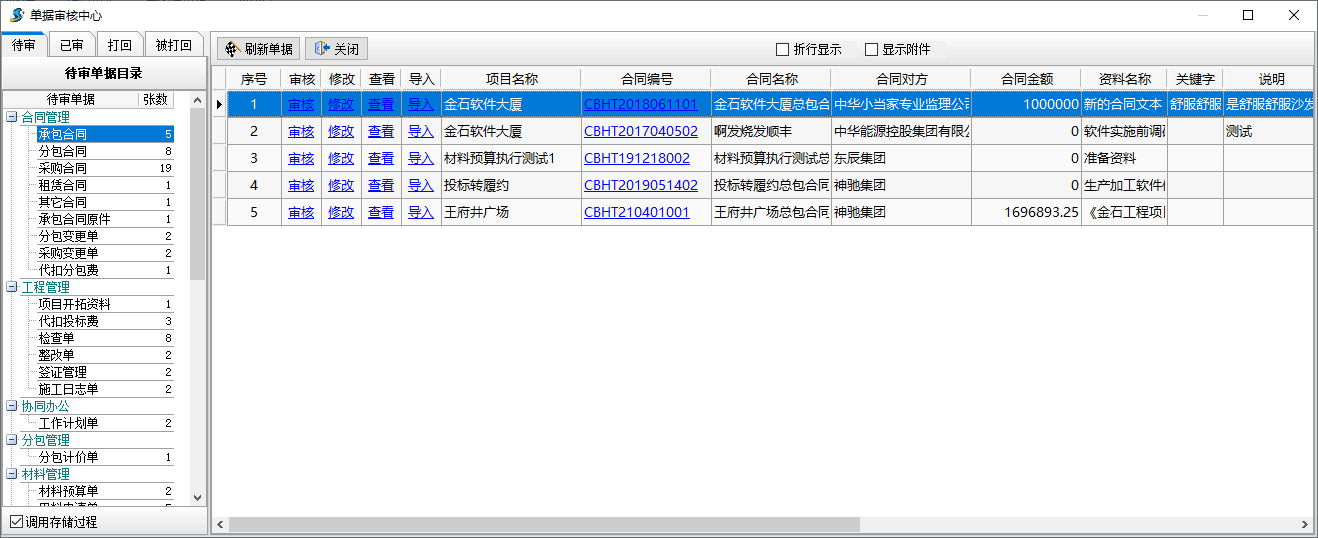The width and height of the screenshot is (1318, 538).
Task: Collapse the 材料管理 tree node
Action: (x=12, y=474)
